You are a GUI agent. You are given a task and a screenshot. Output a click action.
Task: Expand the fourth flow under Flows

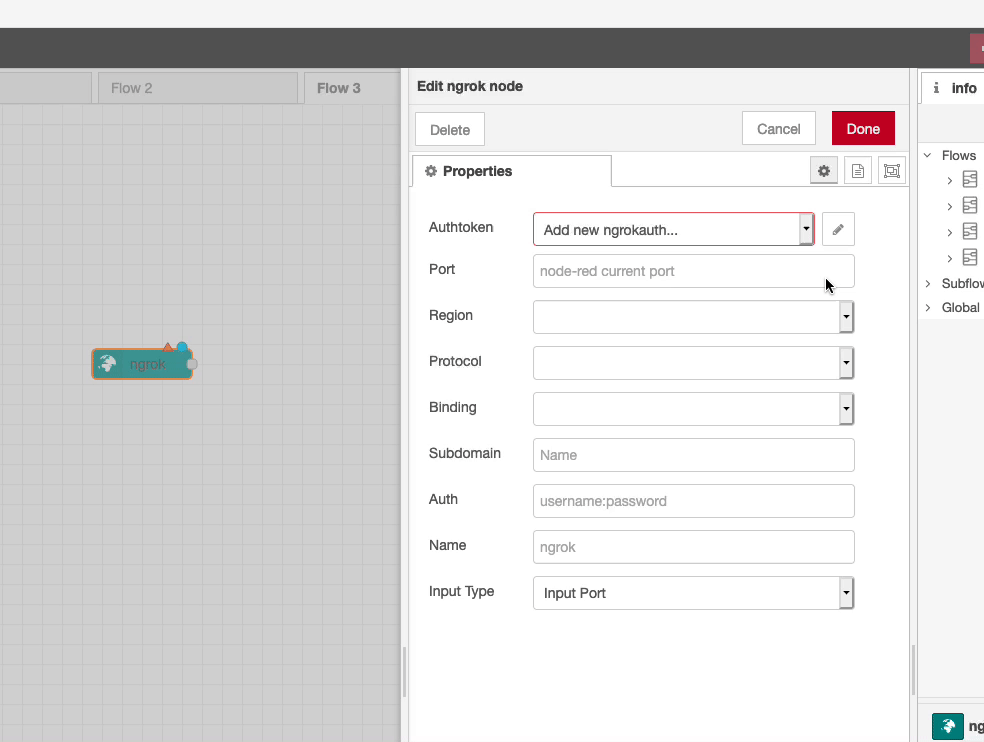click(949, 259)
